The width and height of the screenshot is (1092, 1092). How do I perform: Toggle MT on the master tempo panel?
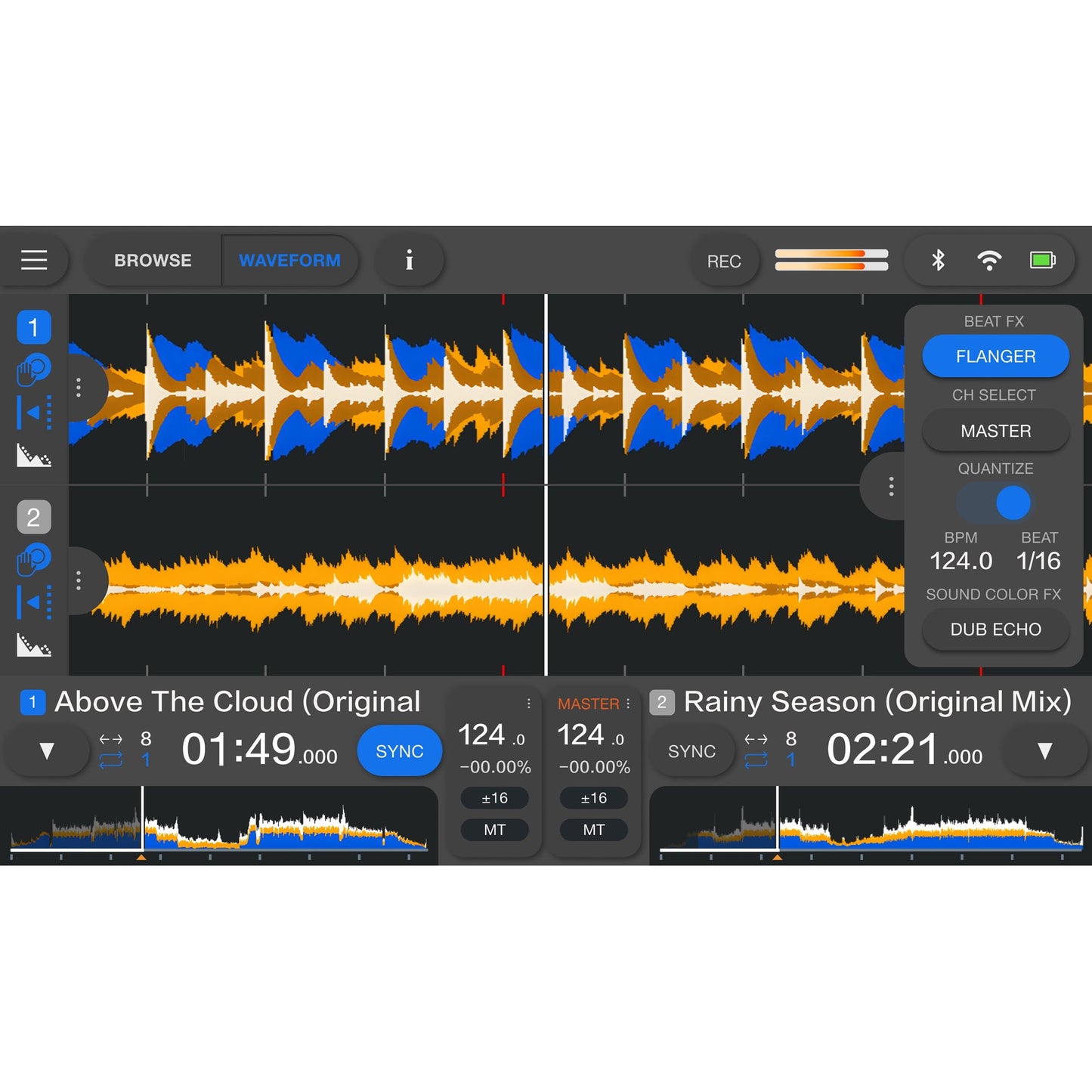(593, 830)
